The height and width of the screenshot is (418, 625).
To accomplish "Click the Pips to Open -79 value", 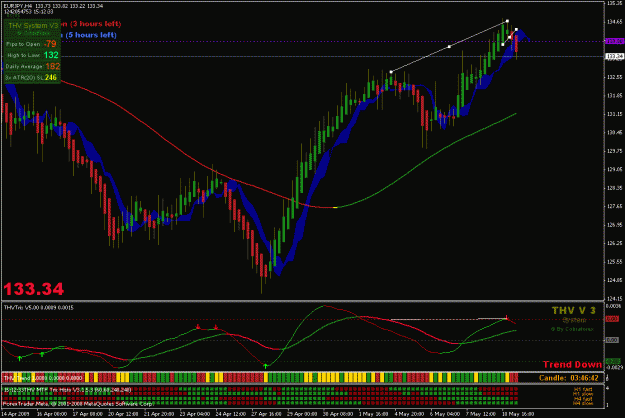I will coord(50,44).
